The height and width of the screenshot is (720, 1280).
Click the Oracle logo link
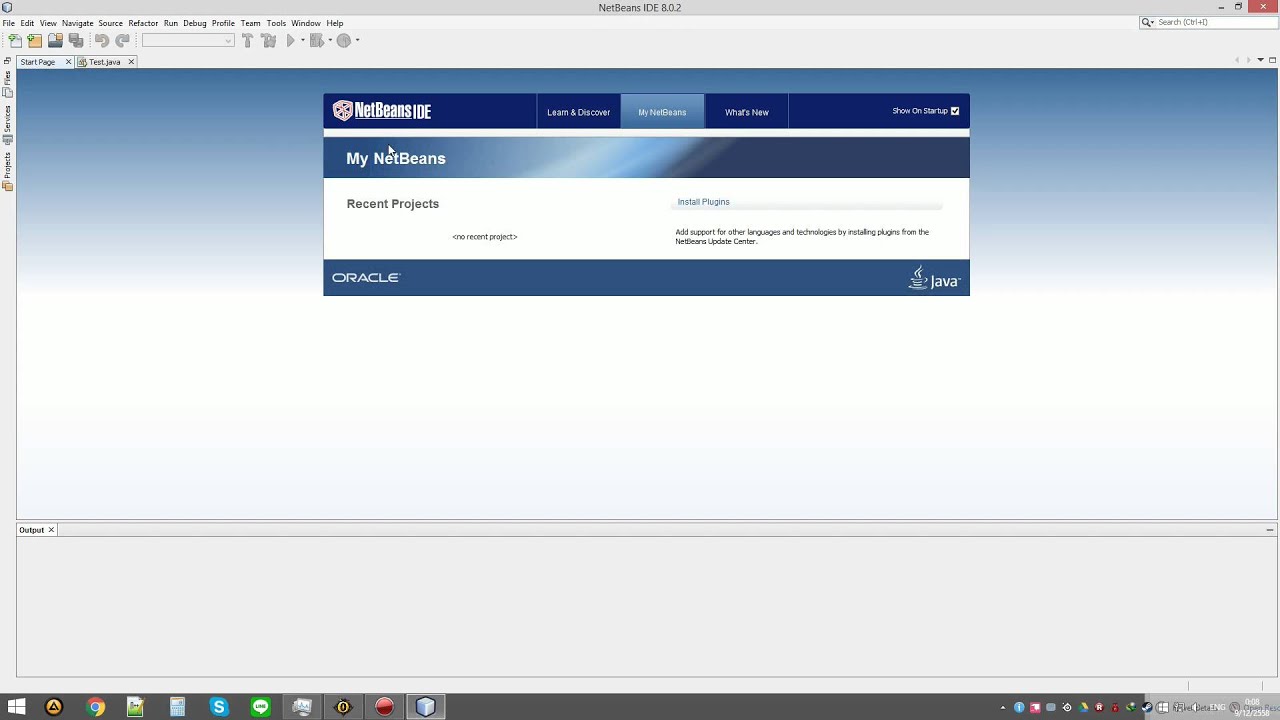pos(366,278)
